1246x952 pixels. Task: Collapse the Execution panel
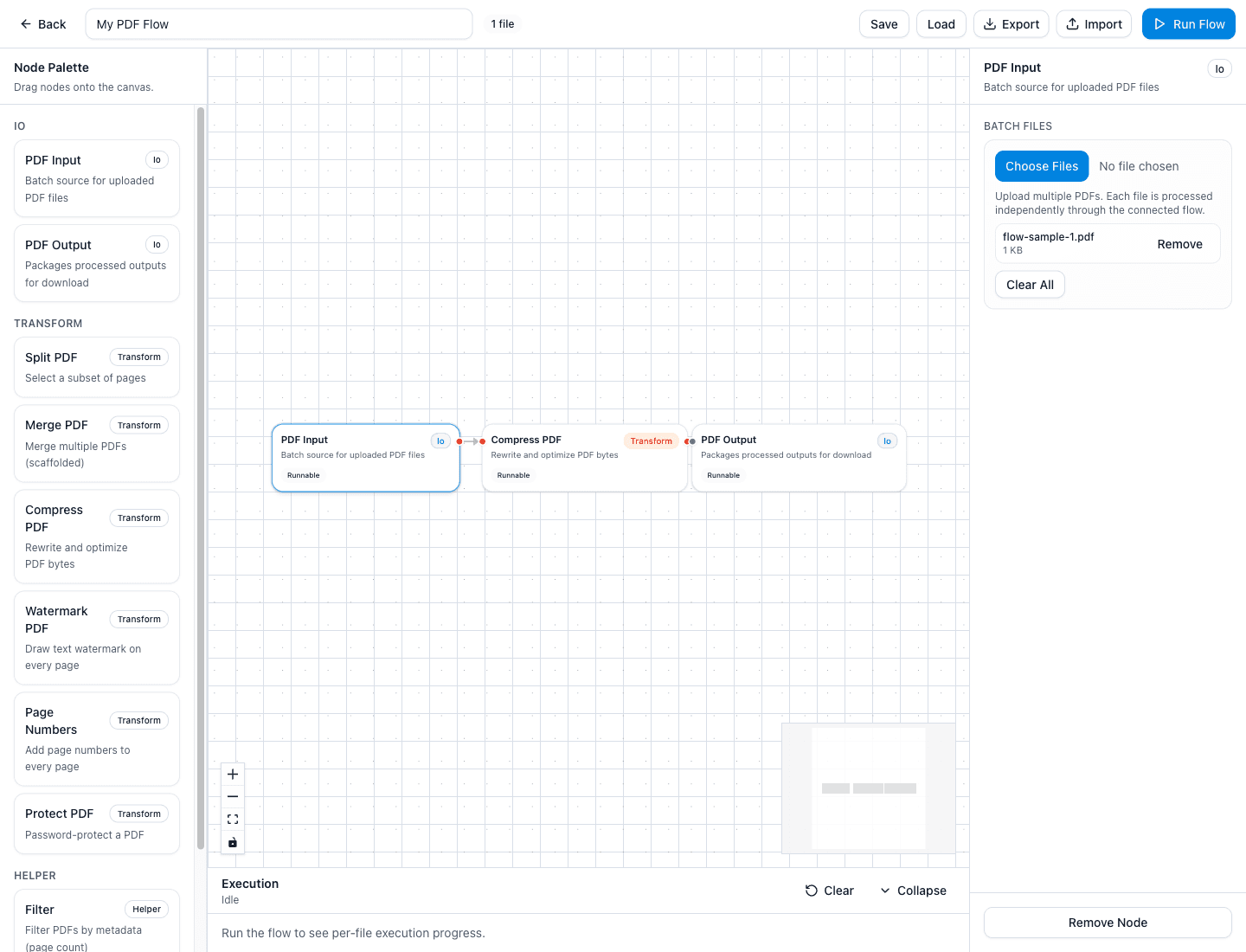click(913, 891)
